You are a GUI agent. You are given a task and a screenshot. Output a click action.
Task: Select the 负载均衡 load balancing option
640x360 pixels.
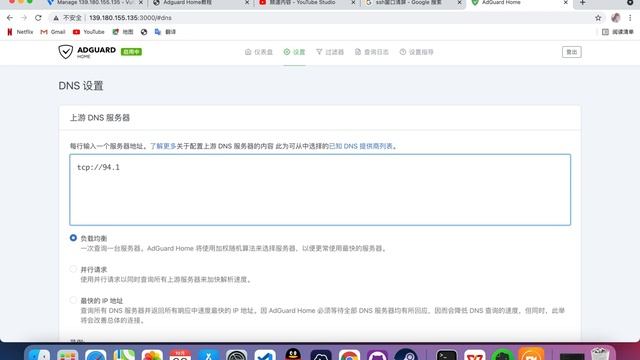tap(73, 238)
